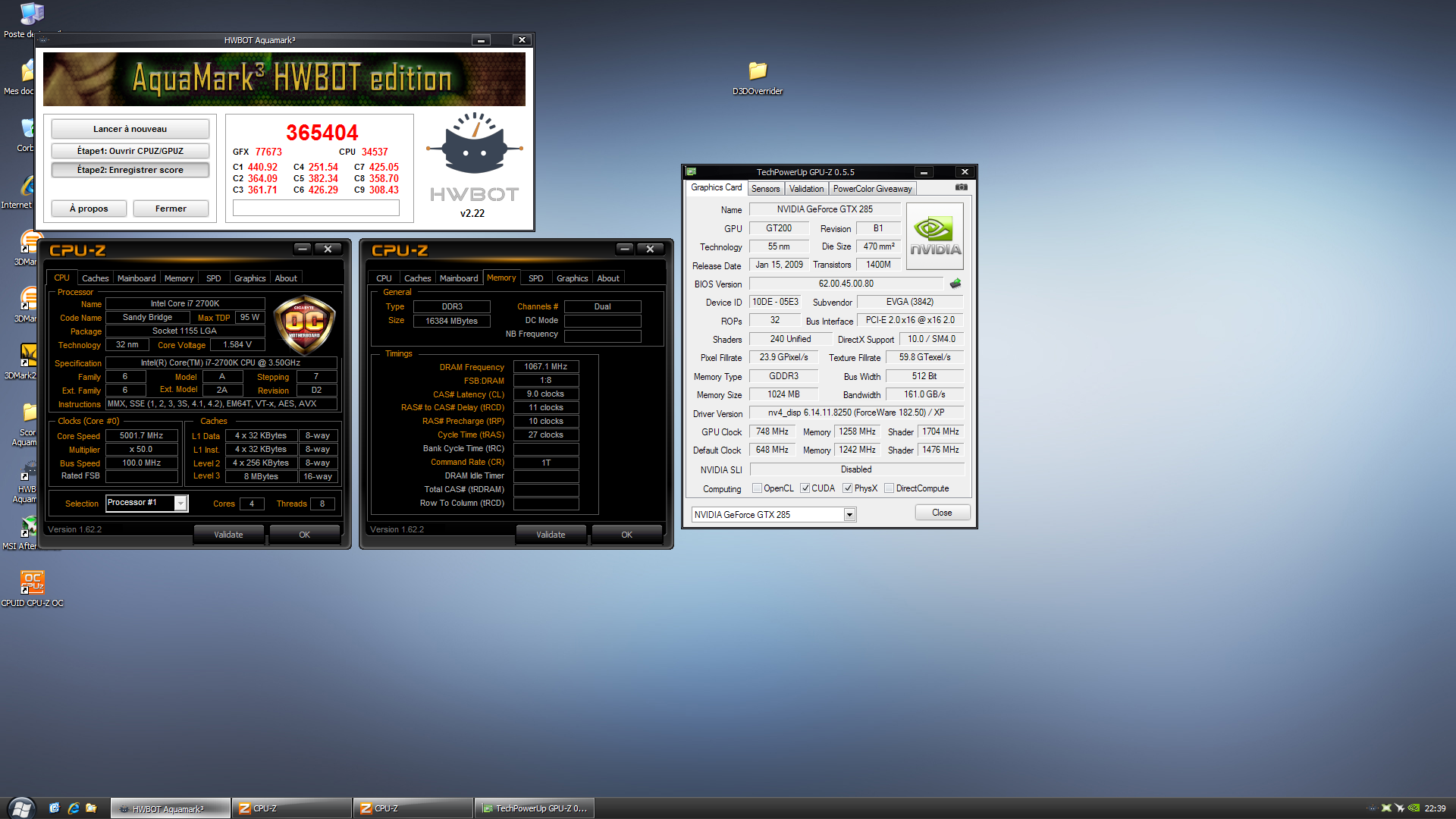Click Étape1: Ouvrir CPUZ/GPUZ button
The height and width of the screenshot is (819, 1456).
[130, 151]
